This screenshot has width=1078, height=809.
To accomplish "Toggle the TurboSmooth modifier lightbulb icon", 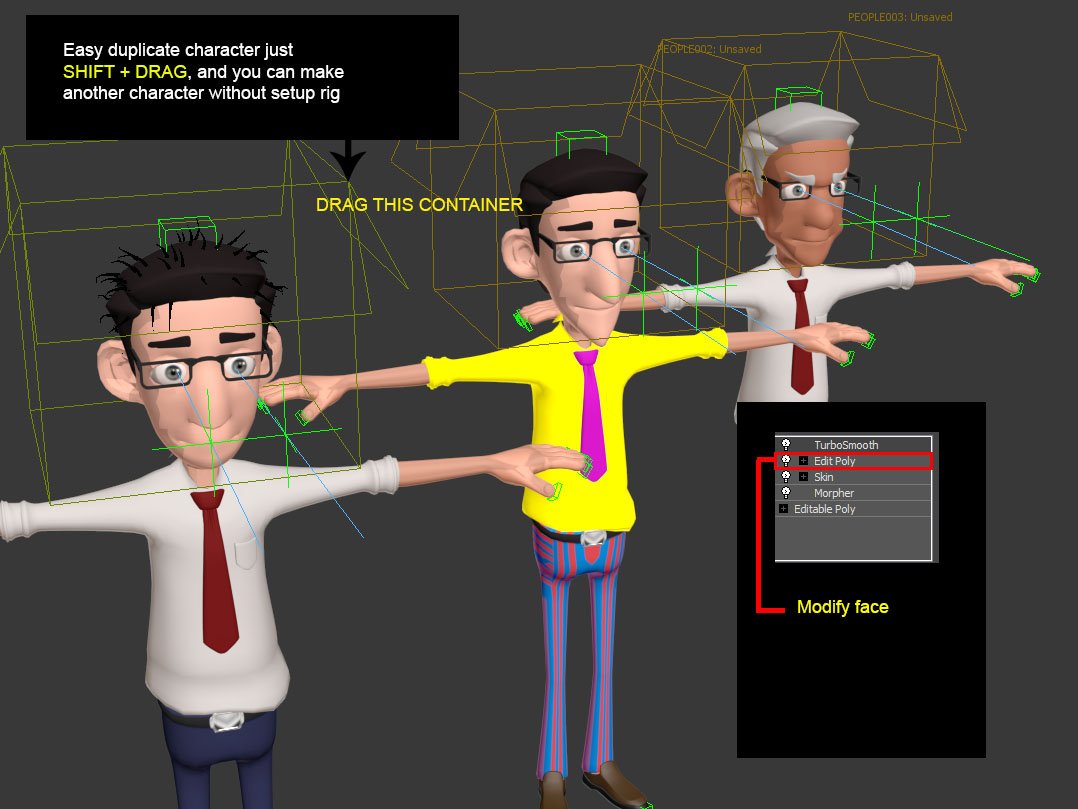I will [786, 445].
